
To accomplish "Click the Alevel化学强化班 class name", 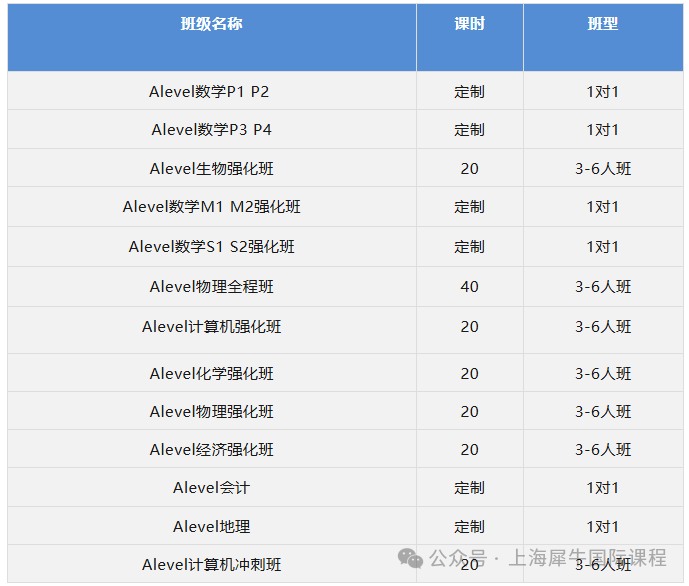I will [211, 374].
